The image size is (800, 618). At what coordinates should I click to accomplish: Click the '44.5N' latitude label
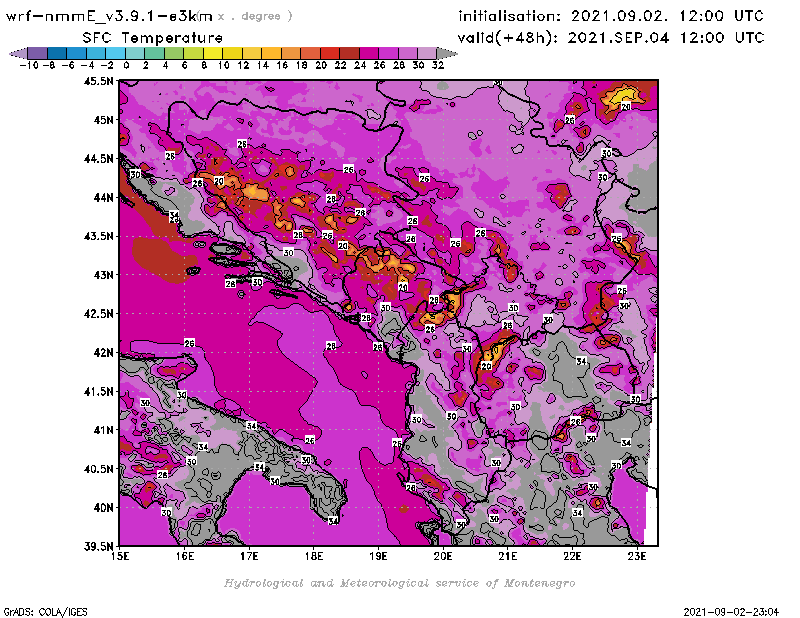[98, 159]
